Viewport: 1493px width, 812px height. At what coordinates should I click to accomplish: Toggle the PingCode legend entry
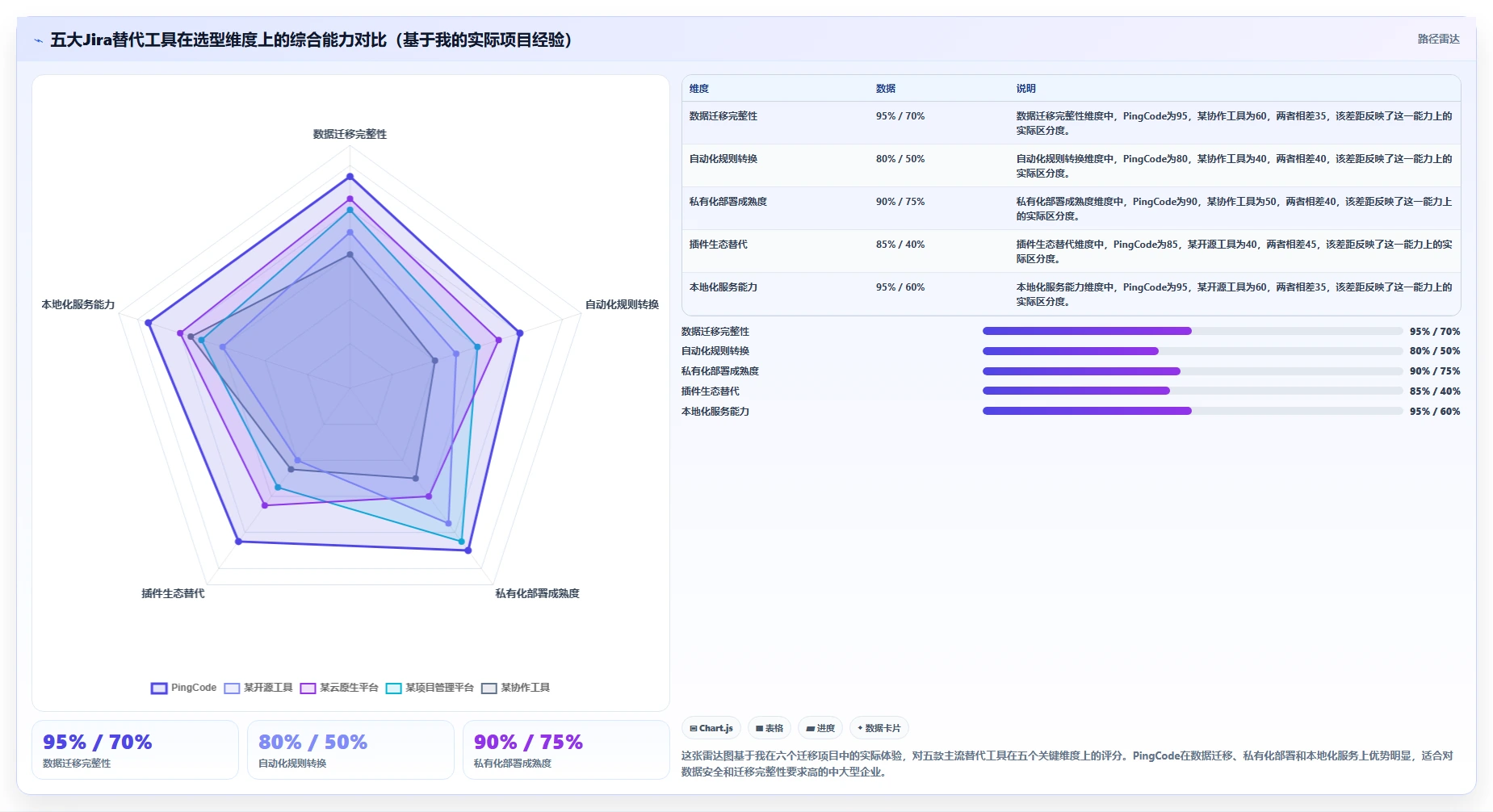(184, 688)
